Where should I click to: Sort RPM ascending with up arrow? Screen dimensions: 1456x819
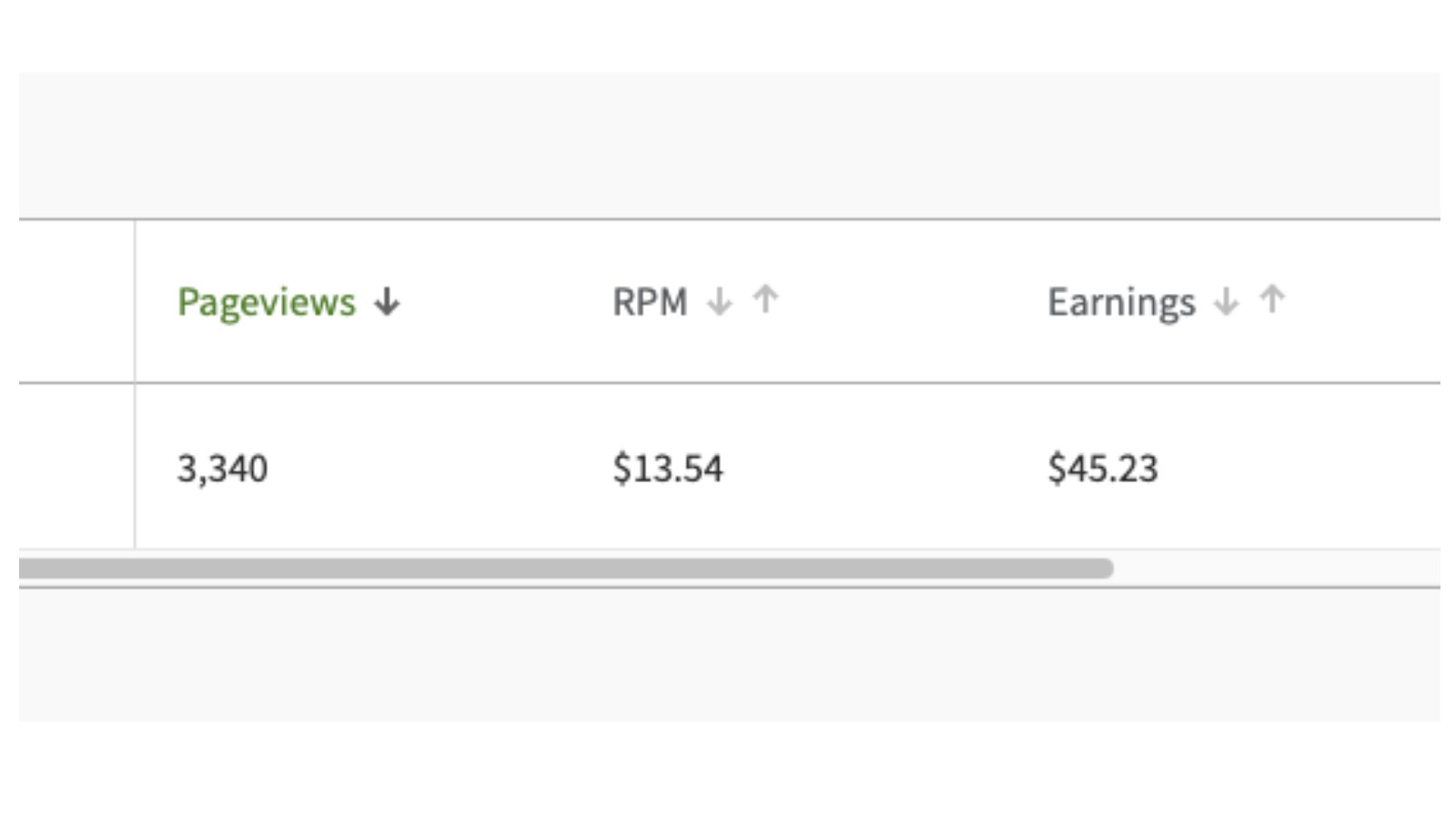pos(766,299)
